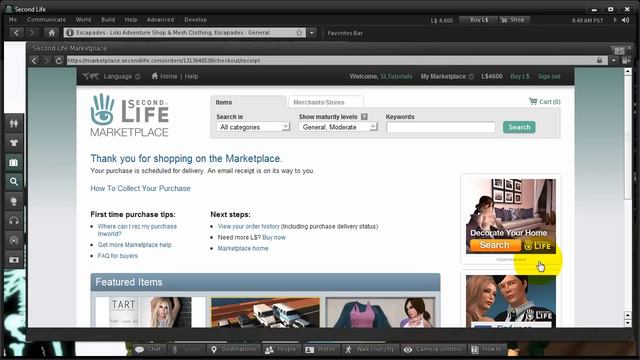Click the Sign out link
640x360 pixels.
click(x=549, y=76)
